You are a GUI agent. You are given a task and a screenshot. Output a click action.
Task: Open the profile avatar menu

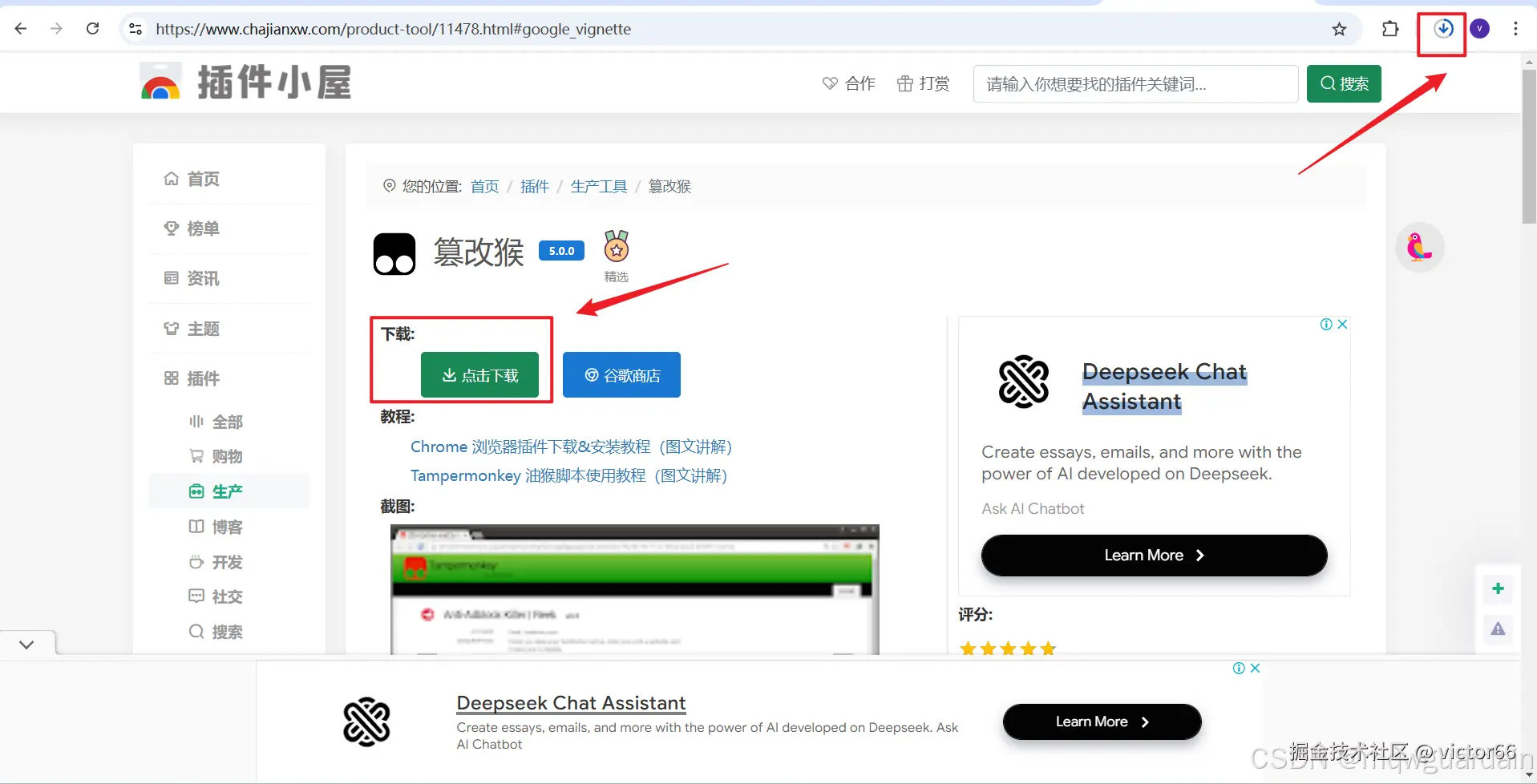click(x=1480, y=29)
